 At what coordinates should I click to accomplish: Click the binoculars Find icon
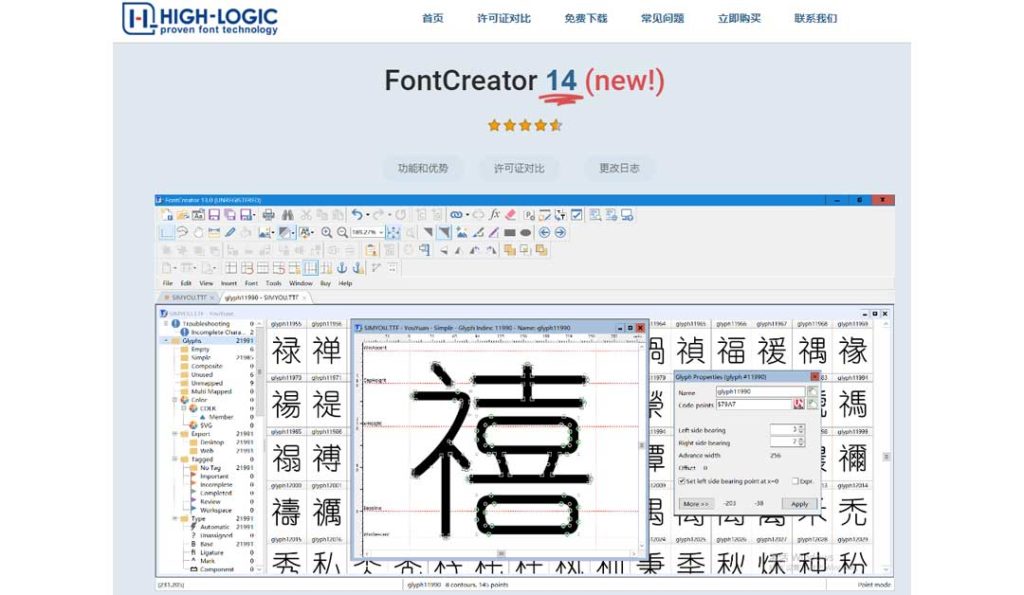[287, 215]
